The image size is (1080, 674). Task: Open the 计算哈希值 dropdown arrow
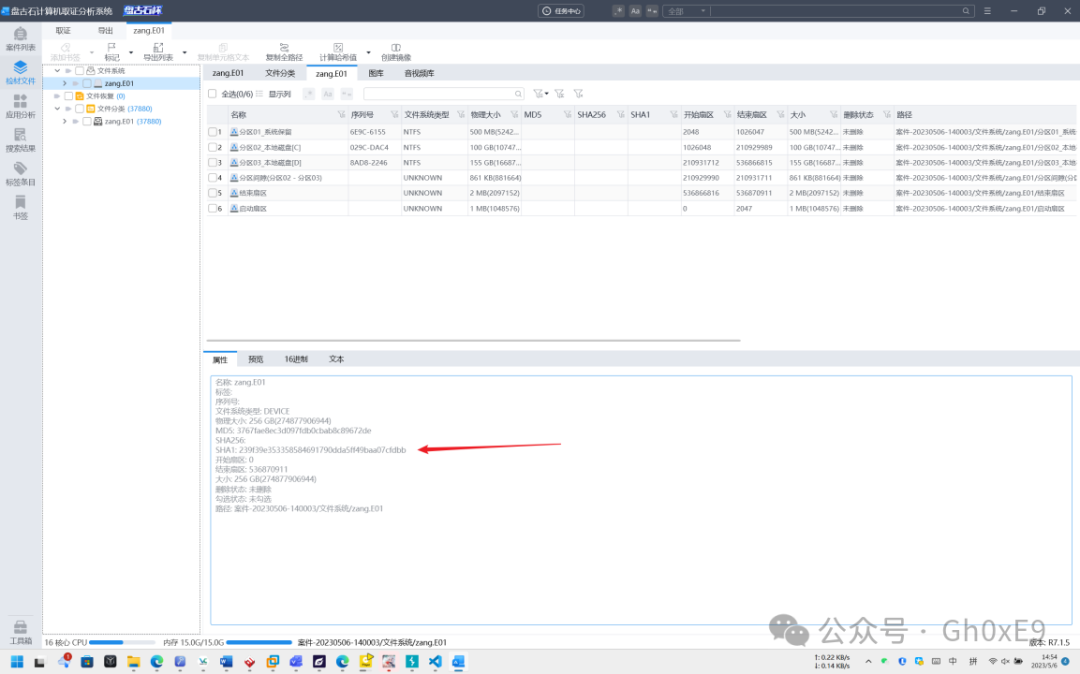pos(368,52)
